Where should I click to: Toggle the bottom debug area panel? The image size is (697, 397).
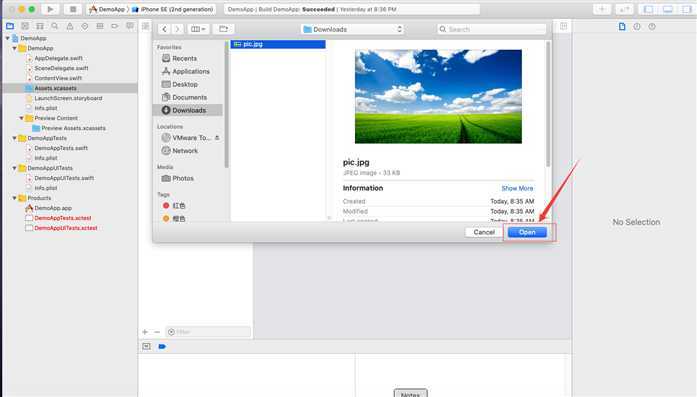pos(668,9)
